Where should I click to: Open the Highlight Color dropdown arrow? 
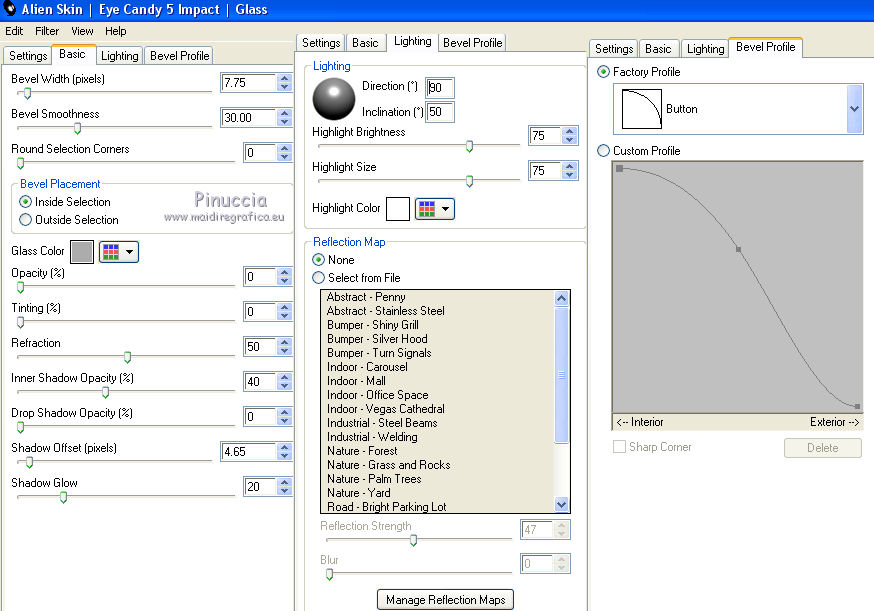coord(446,208)
